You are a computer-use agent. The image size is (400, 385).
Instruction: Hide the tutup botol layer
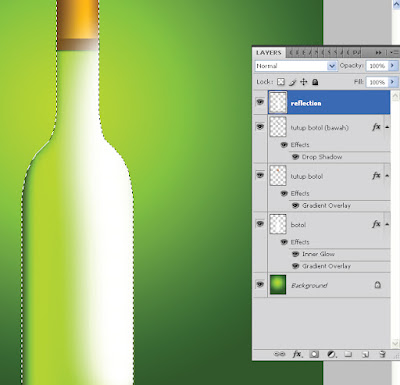pyautogui.click(x=260, y=175)
